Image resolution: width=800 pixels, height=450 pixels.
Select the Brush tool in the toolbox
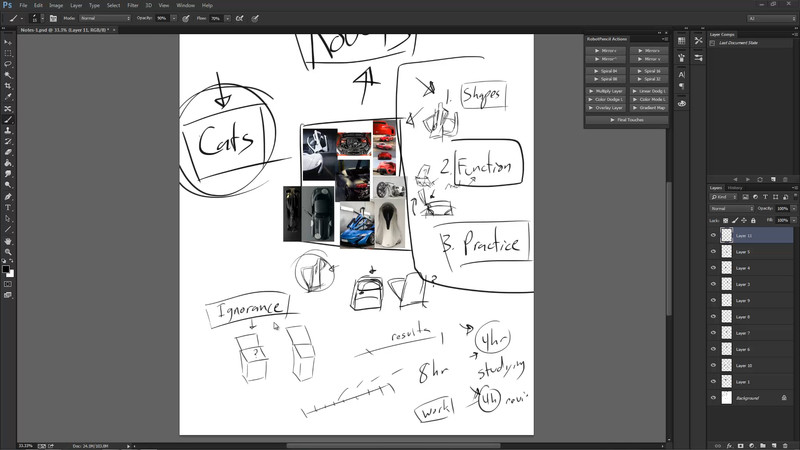8,119
